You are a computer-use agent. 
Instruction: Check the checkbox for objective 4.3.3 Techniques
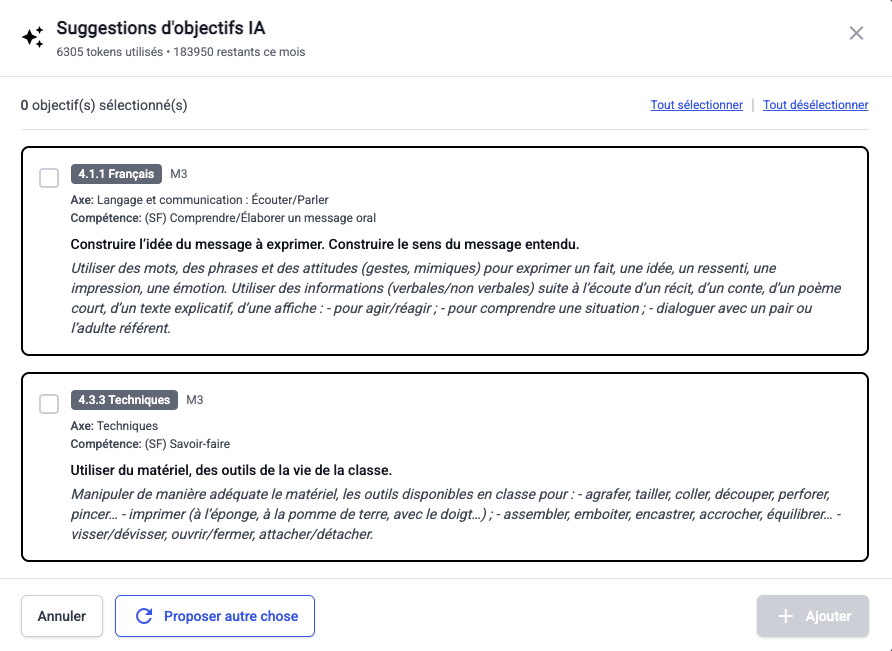47,403
